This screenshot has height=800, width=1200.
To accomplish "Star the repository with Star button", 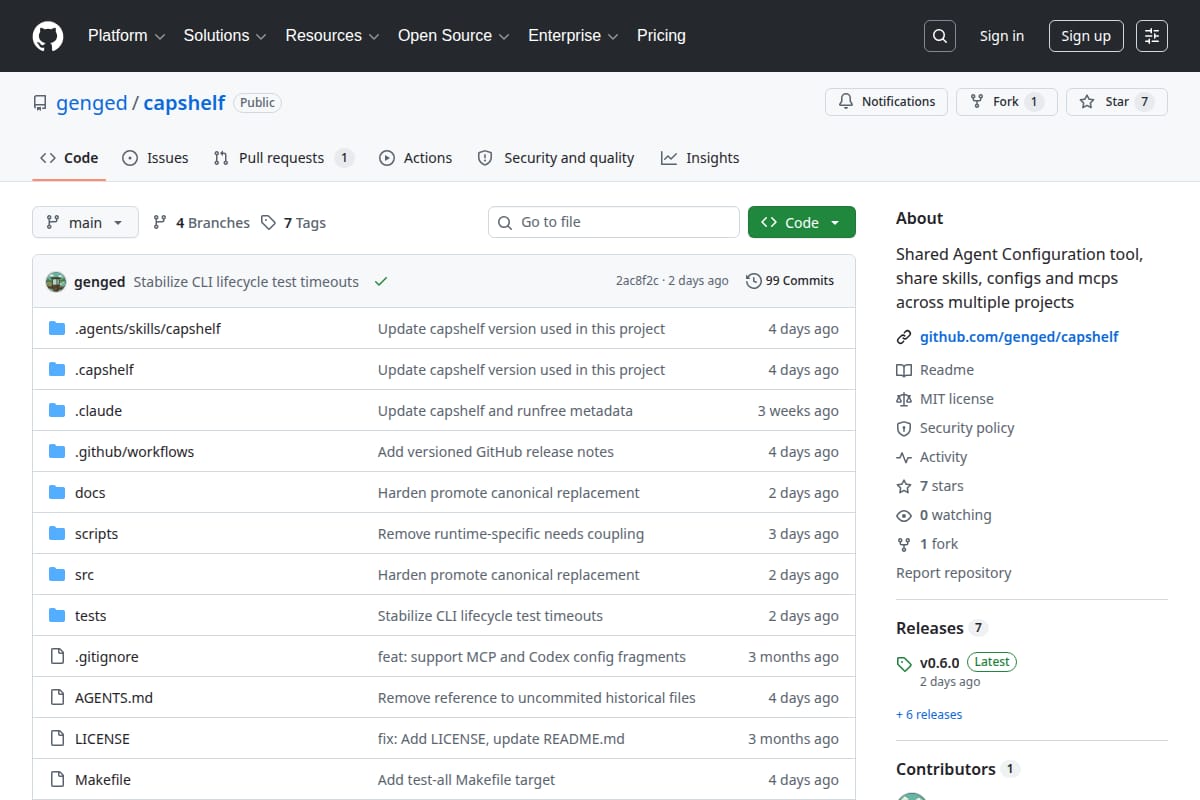I will pyautogui.click(x=1117, y=101).
